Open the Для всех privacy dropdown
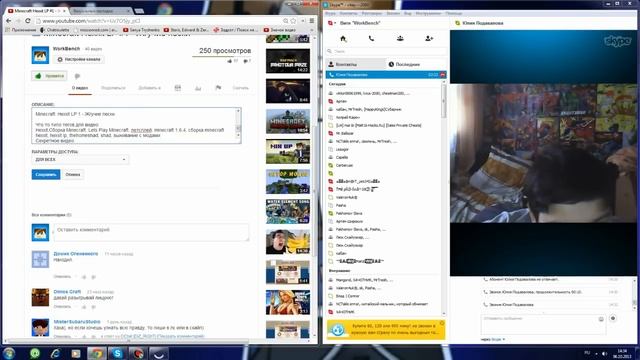Image resolution: width=640 pixels, height=360 pixels. coord(80,160)
